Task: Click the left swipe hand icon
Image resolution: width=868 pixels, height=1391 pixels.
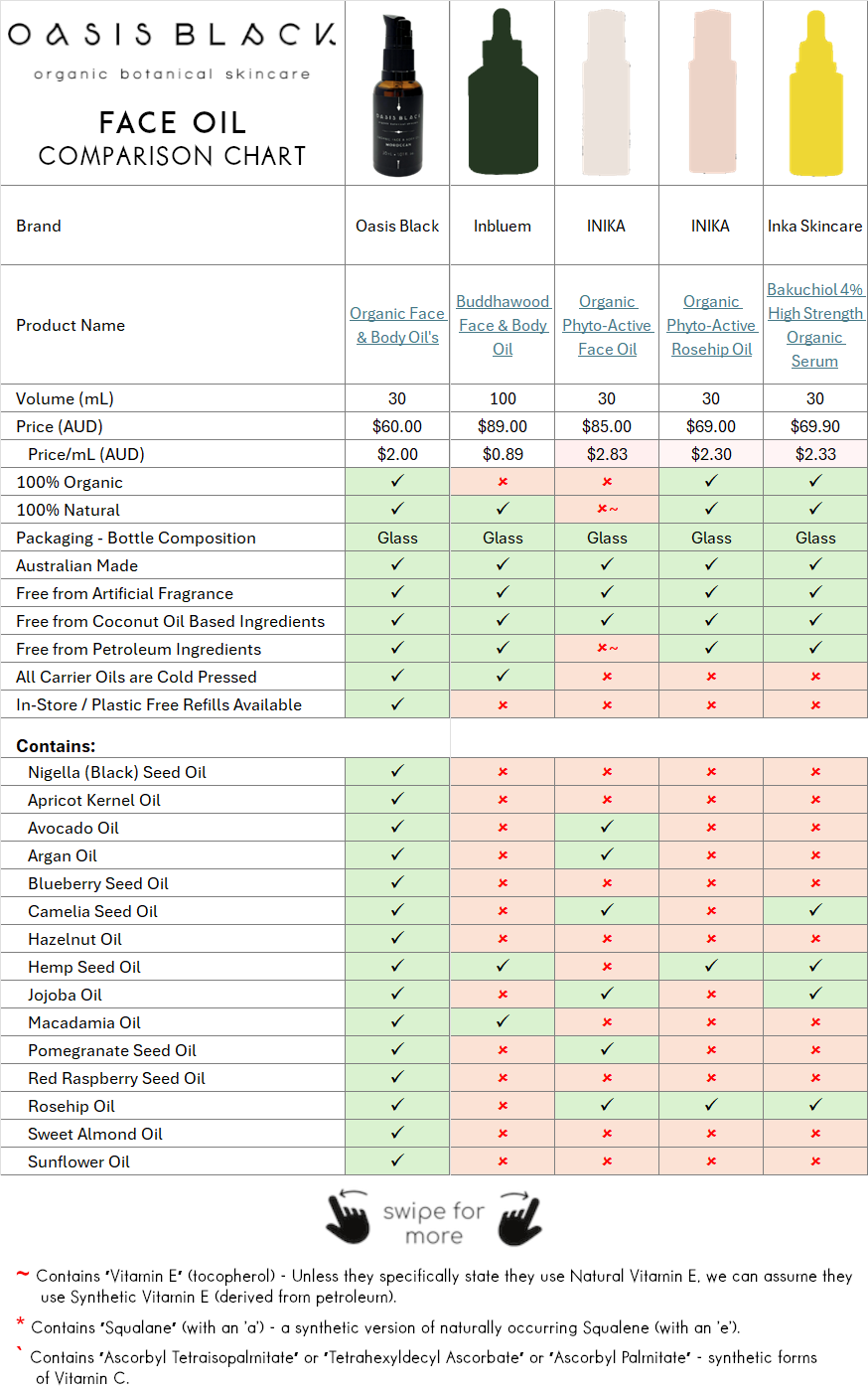Action: [348, 1217]
